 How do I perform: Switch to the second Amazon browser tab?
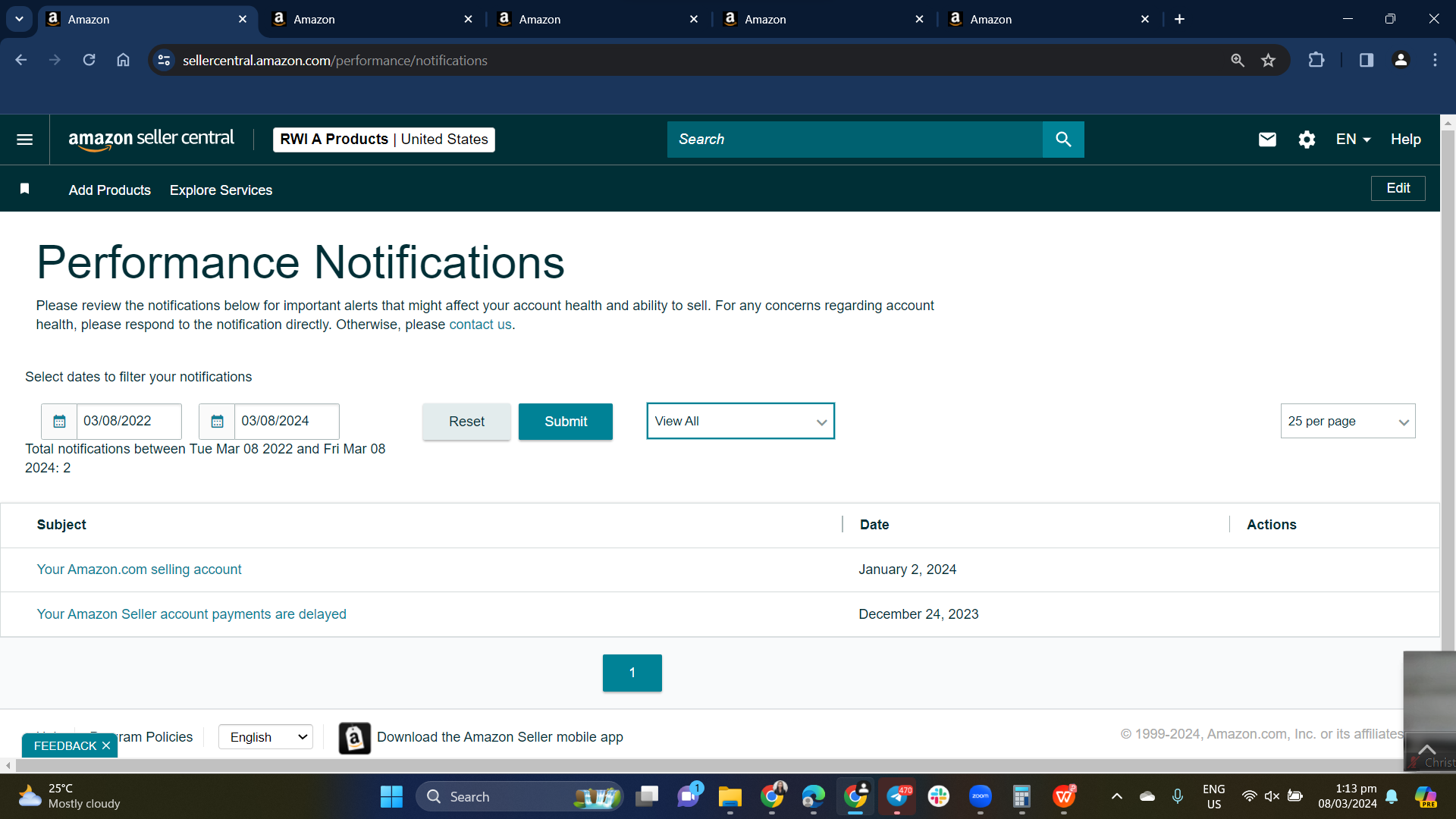coord(372,20)
